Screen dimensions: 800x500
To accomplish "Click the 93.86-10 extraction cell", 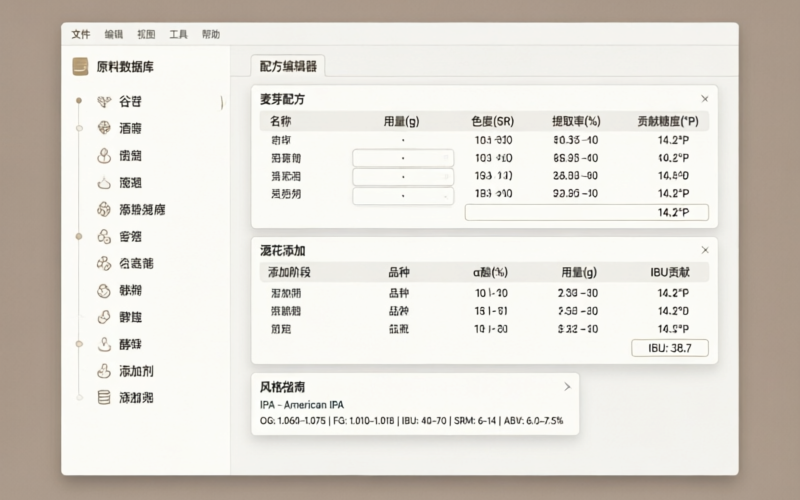I will pos(576,193).
